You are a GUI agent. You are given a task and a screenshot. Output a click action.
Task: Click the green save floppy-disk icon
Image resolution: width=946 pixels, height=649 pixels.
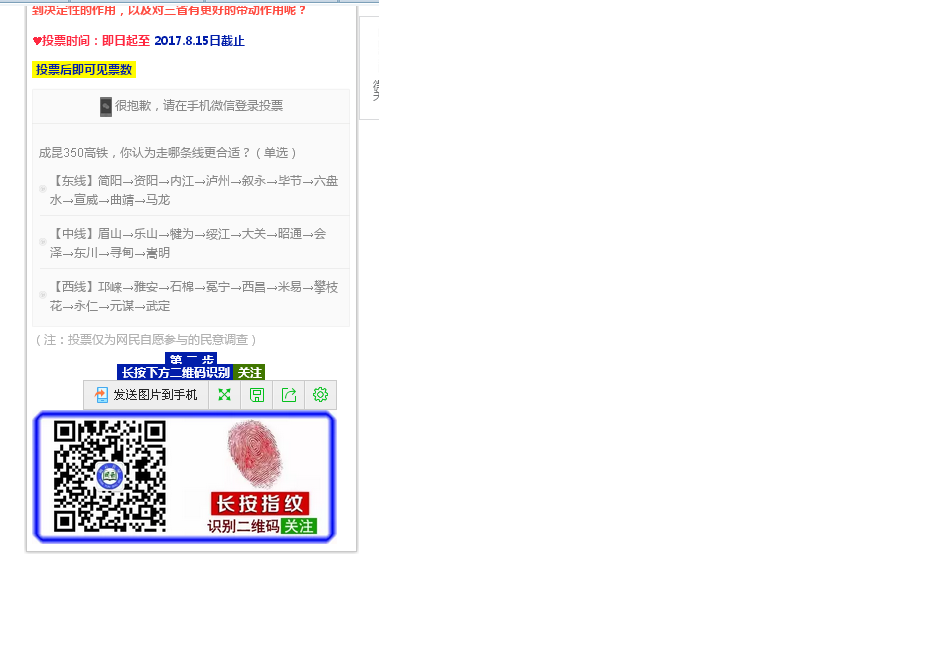(x=257, y=395)
